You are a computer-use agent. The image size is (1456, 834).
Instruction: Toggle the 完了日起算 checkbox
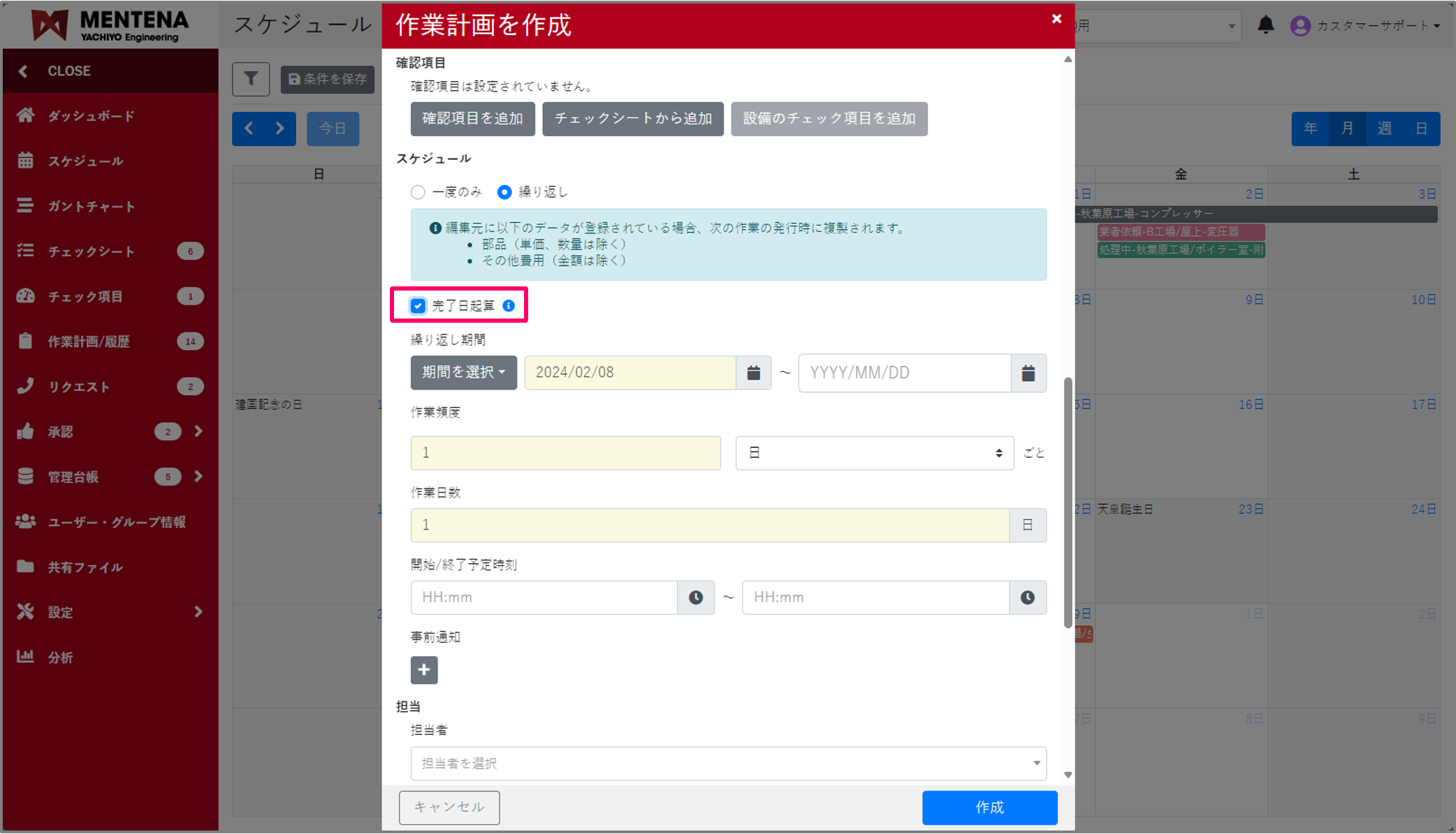tap(418, 305)
